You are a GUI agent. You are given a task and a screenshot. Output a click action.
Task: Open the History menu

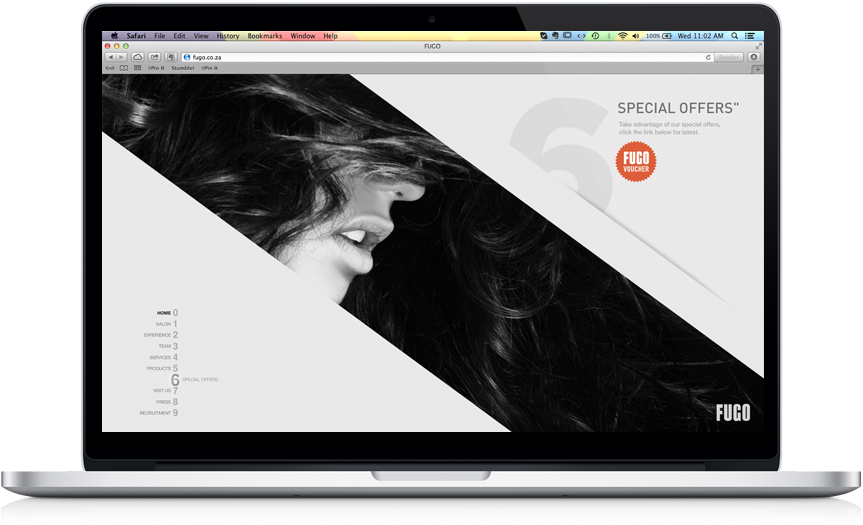(228, 36)
